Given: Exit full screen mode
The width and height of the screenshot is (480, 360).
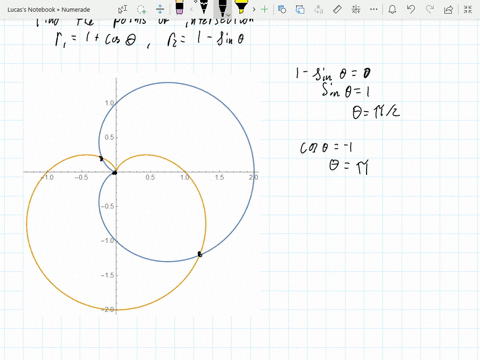Looking at the screenshot, I should (x=468, y=9).
